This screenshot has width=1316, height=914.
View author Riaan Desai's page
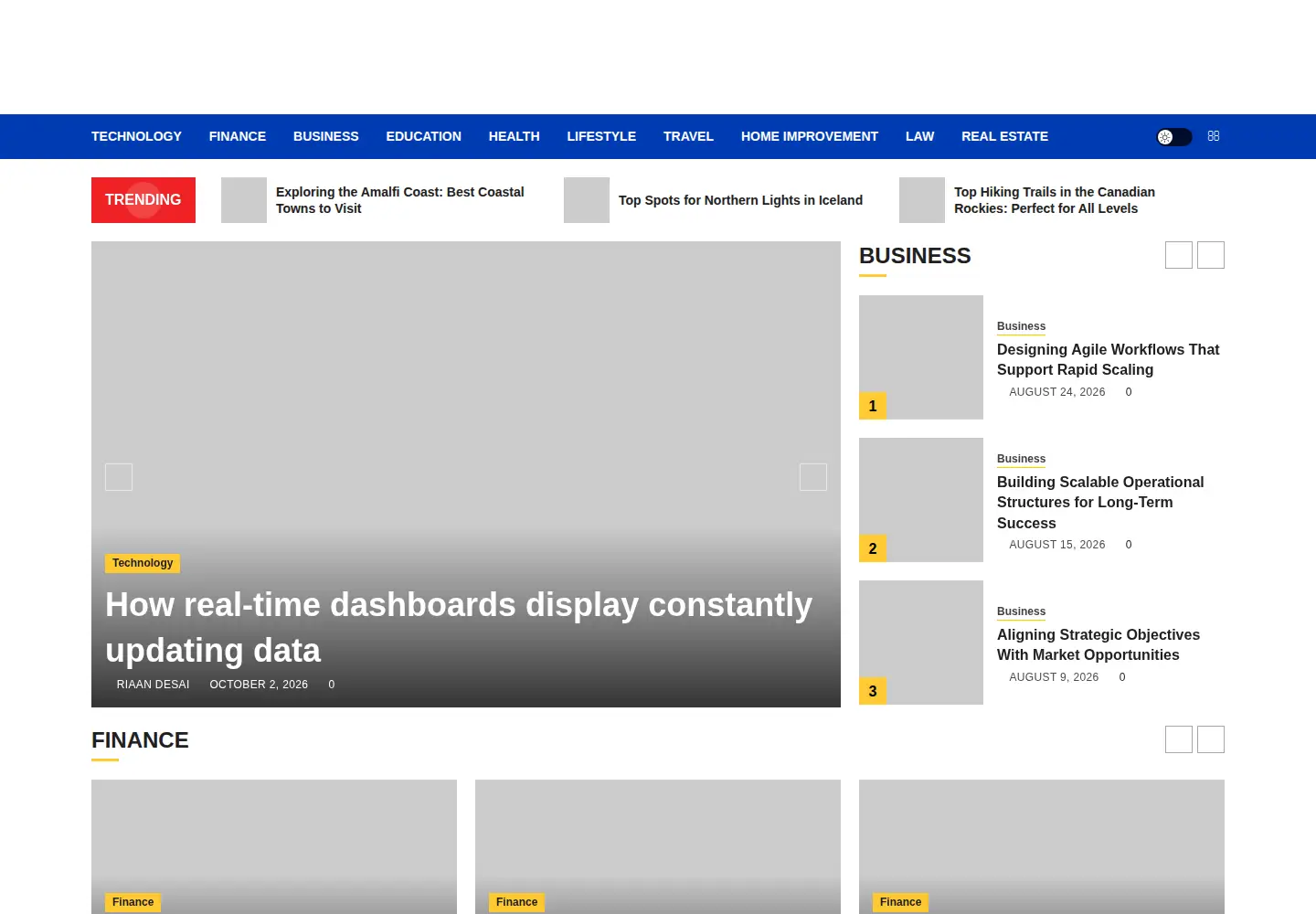[153, 685]
